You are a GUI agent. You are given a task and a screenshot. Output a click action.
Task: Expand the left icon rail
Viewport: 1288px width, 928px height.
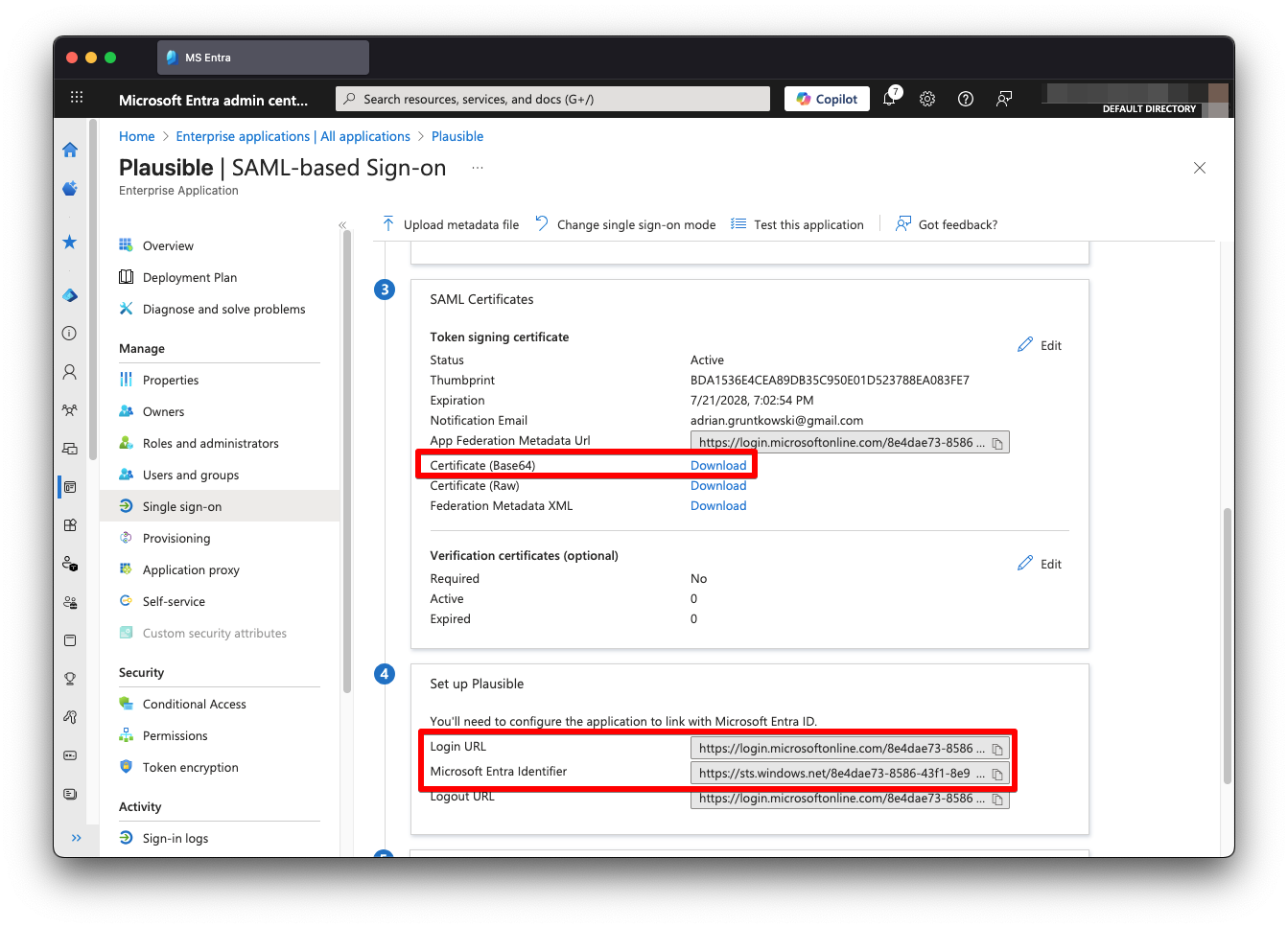[x=77, y=838]
